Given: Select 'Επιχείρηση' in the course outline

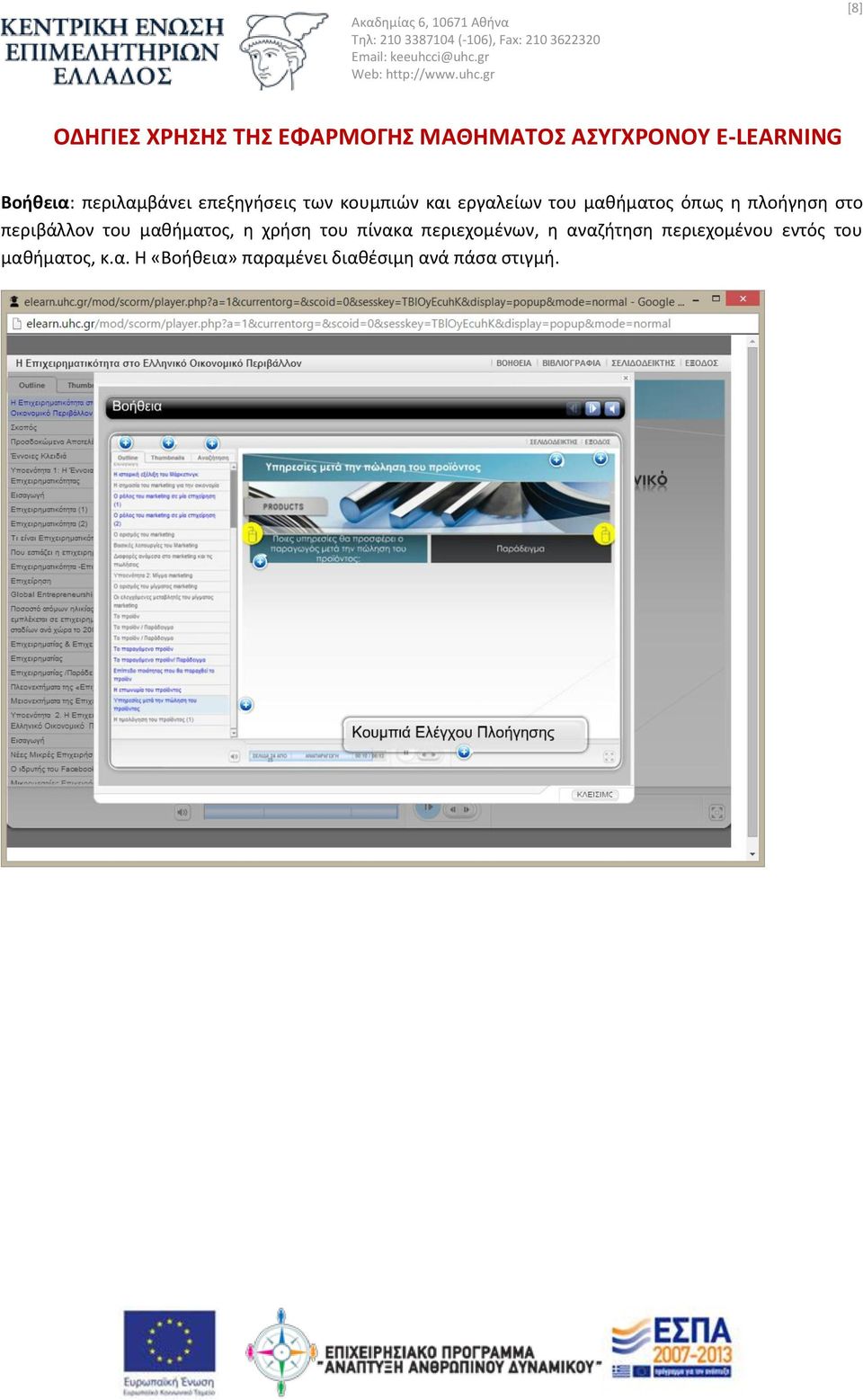Looking at the screenshot, I should (x=31, y=581).
